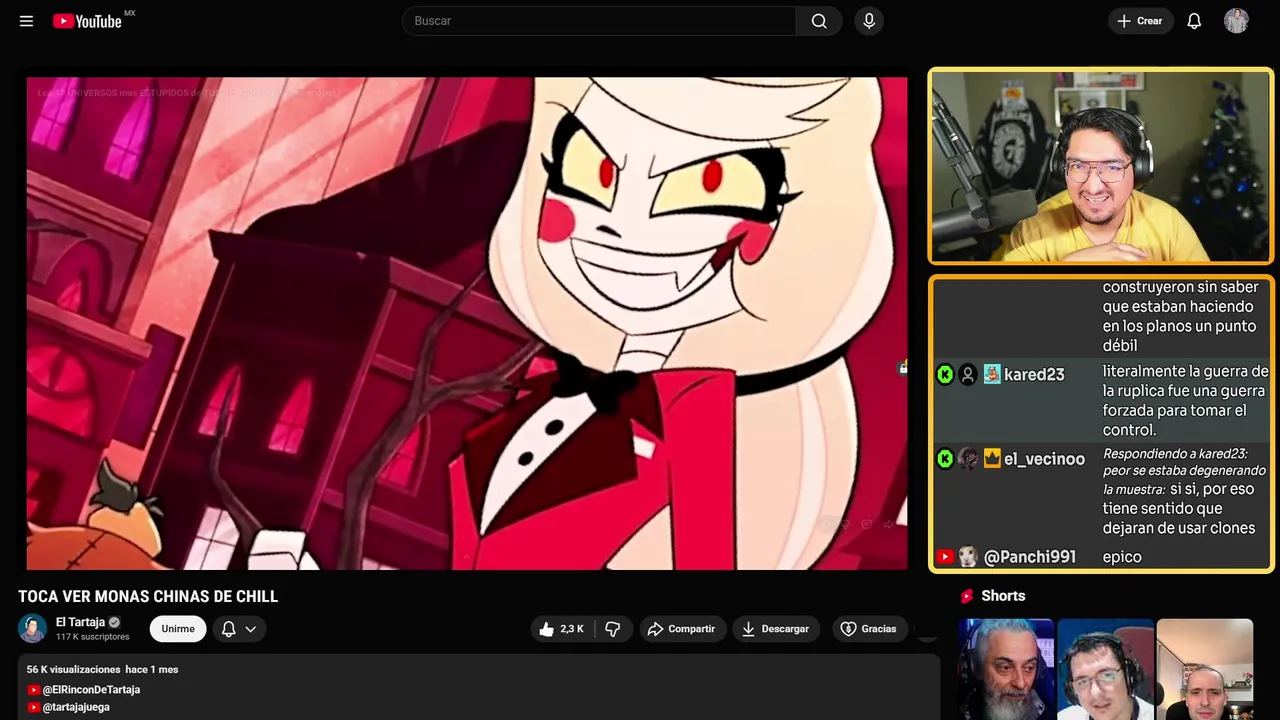Open the @tartajajuega channel link
Image resolution: width=1280 pixels, height=720 pixels.
tap(76, 707)
